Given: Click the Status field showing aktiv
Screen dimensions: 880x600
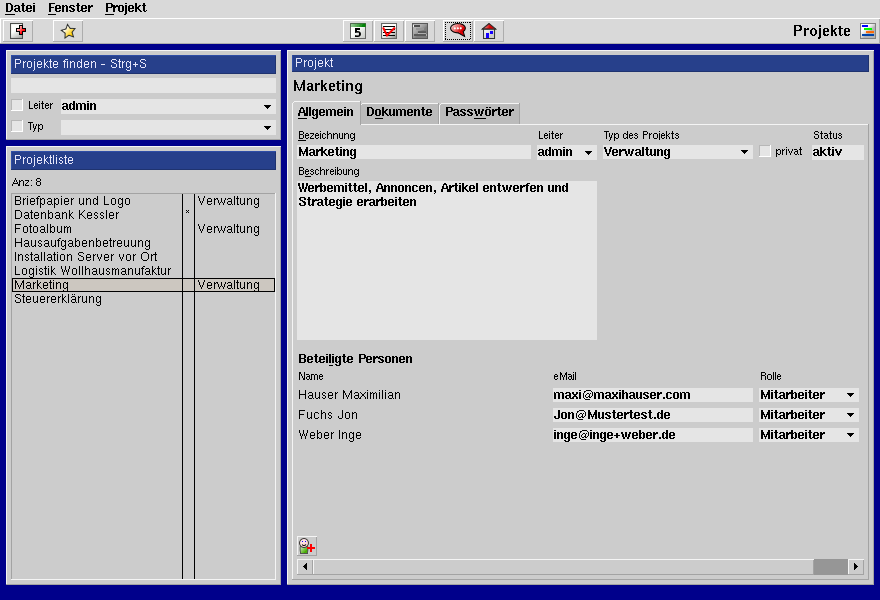Looking at the screenshot, I should (x=837, y=152).
